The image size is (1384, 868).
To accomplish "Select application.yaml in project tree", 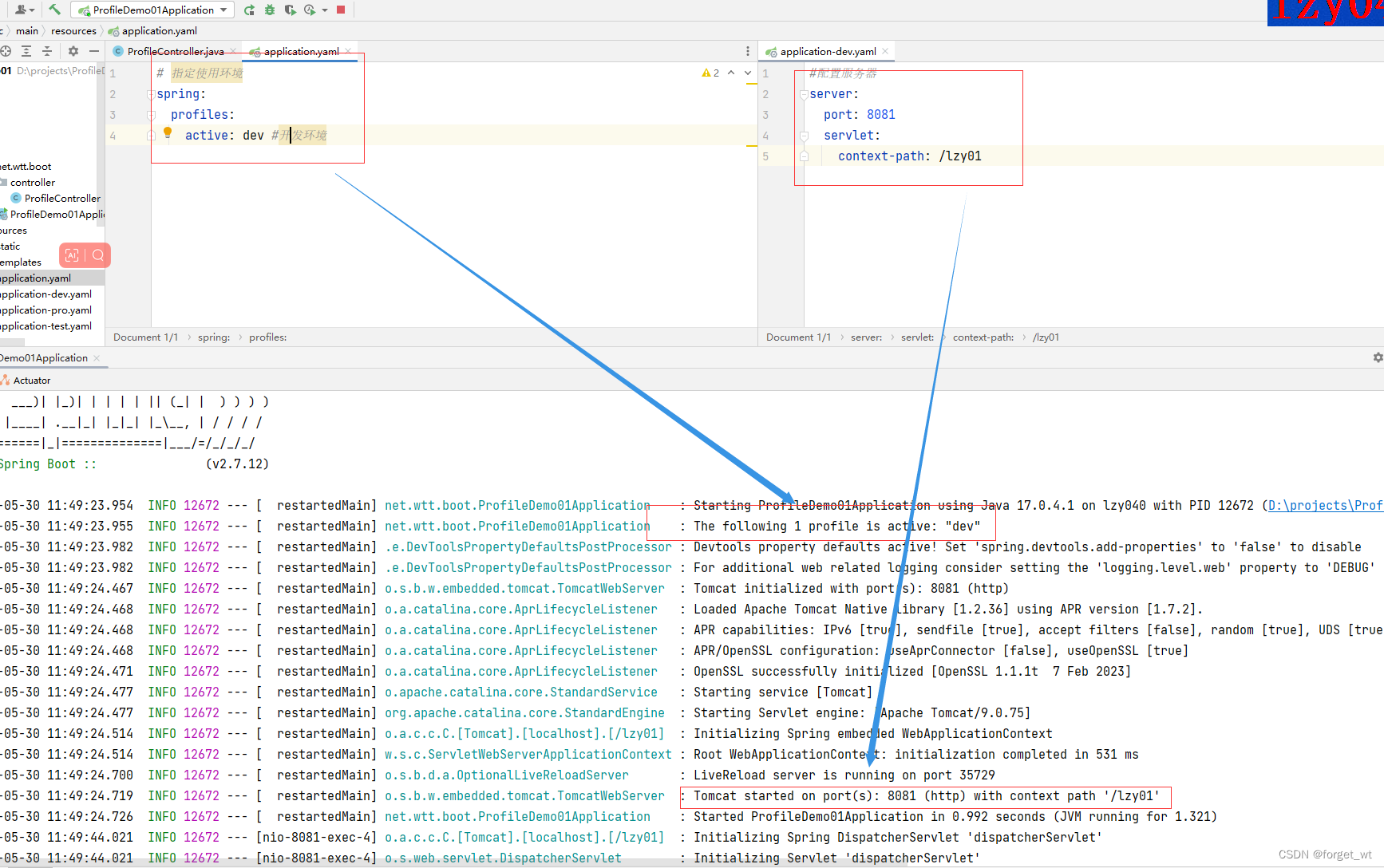I will coord(52,278).
